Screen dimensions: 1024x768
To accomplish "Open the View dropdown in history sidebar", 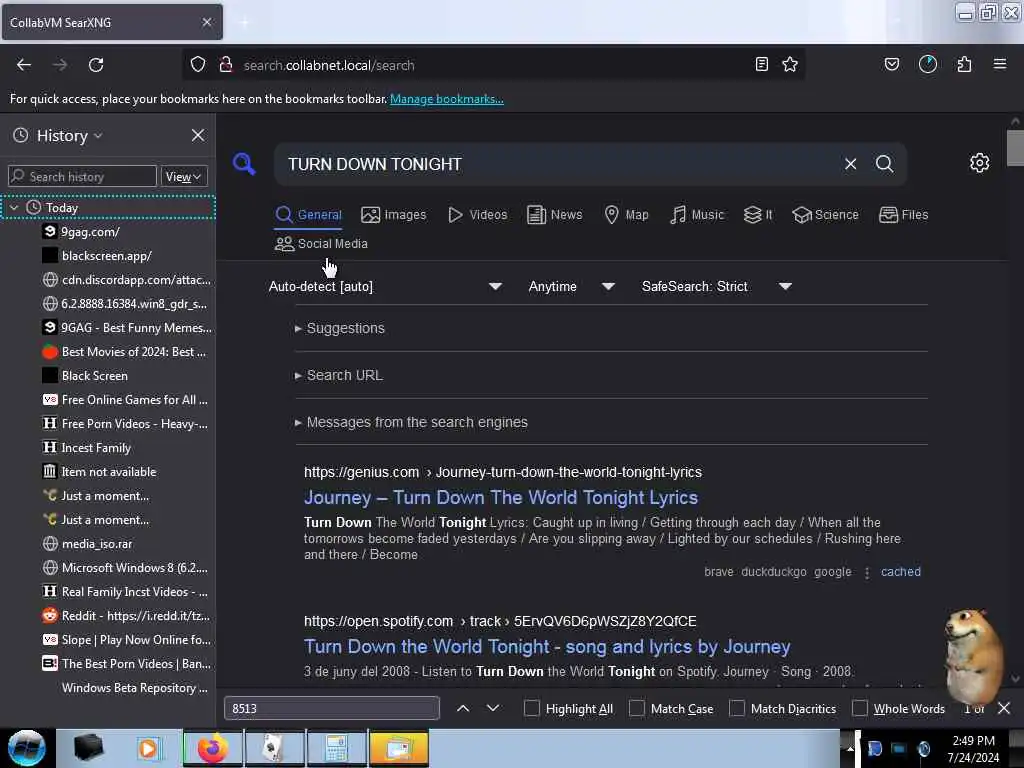I will coord(184,176).
